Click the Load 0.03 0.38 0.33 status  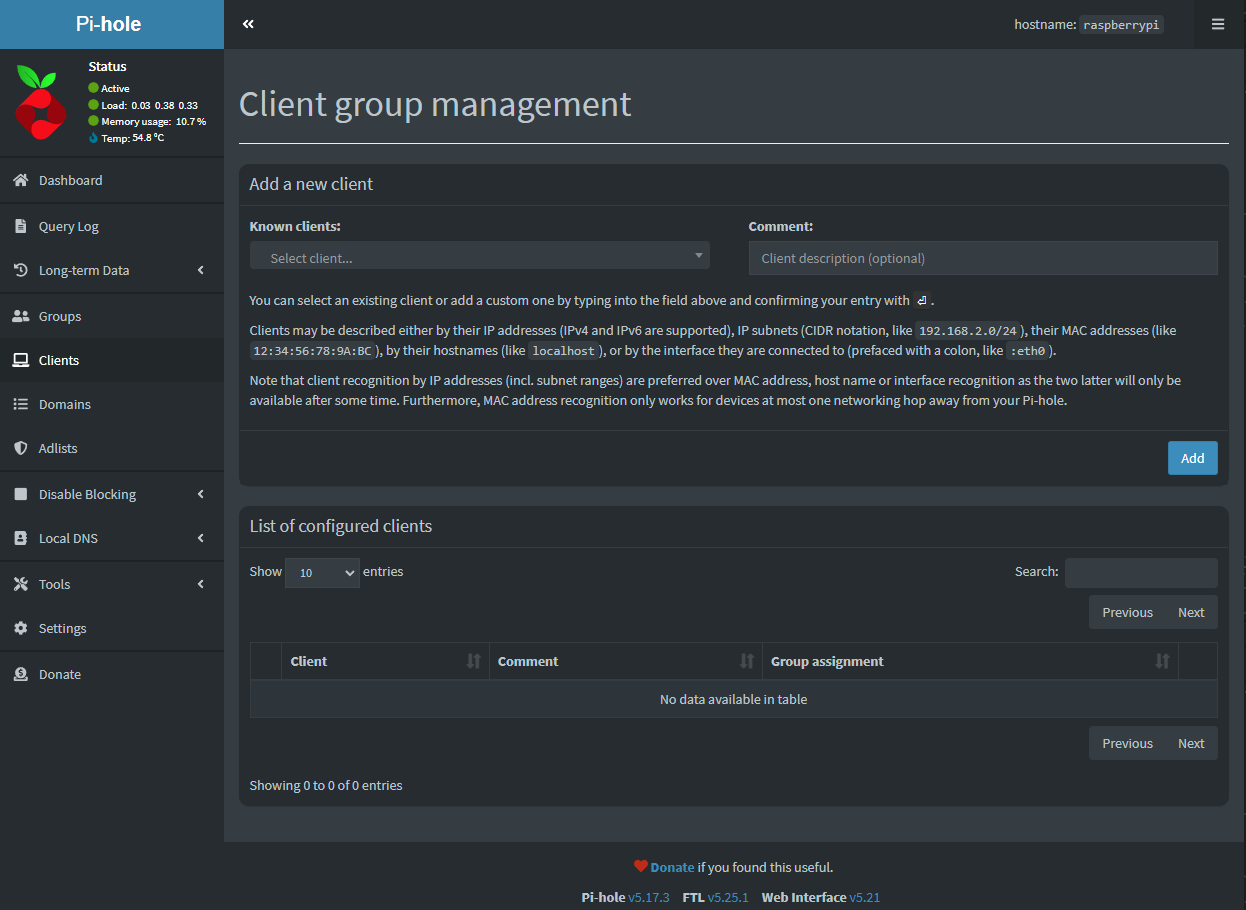[144, 105]
